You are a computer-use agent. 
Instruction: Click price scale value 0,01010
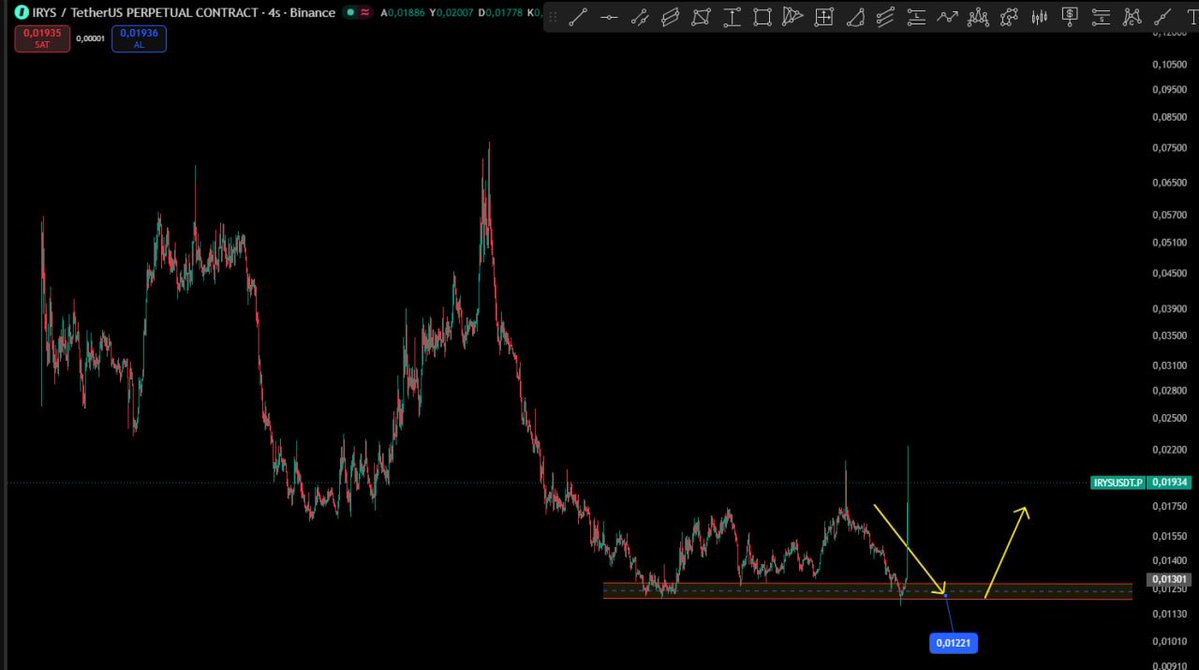[x=1169, y=642]
